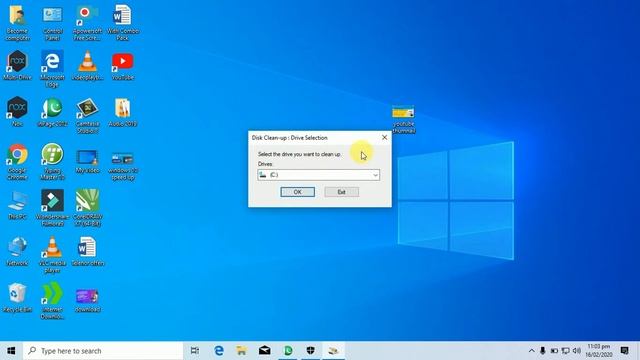Open Microsoft Edge from the taskbar
This screenshot has width=640, height=360.
click(219, 351)
